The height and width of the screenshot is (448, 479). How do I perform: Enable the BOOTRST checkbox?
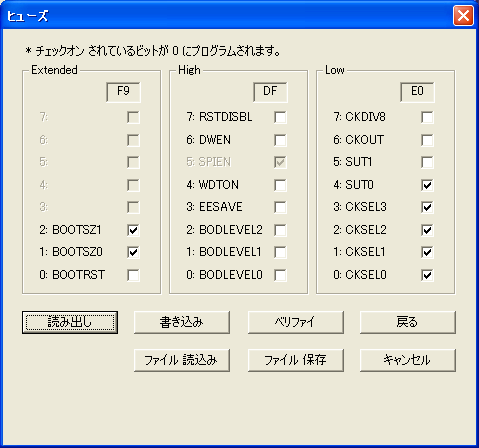click(x=133, y=275)
